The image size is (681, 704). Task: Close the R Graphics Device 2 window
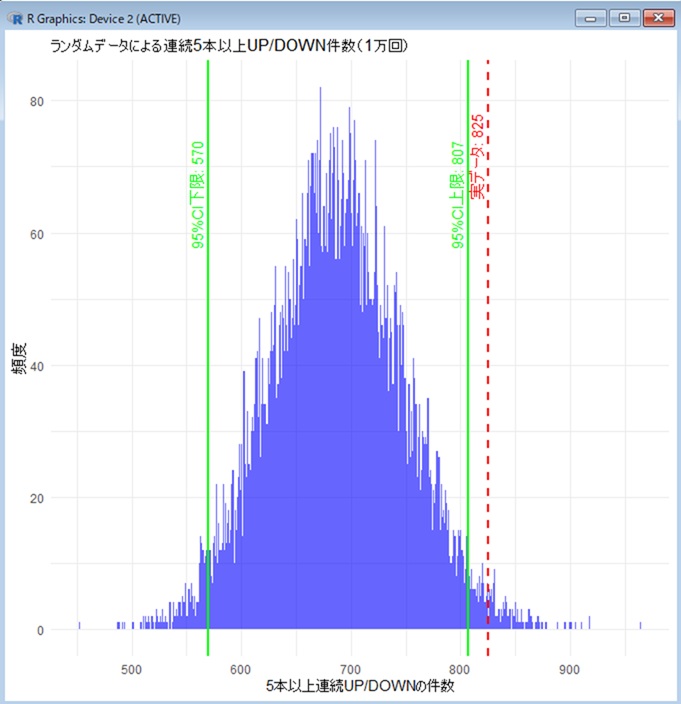[x=657, y=18]
